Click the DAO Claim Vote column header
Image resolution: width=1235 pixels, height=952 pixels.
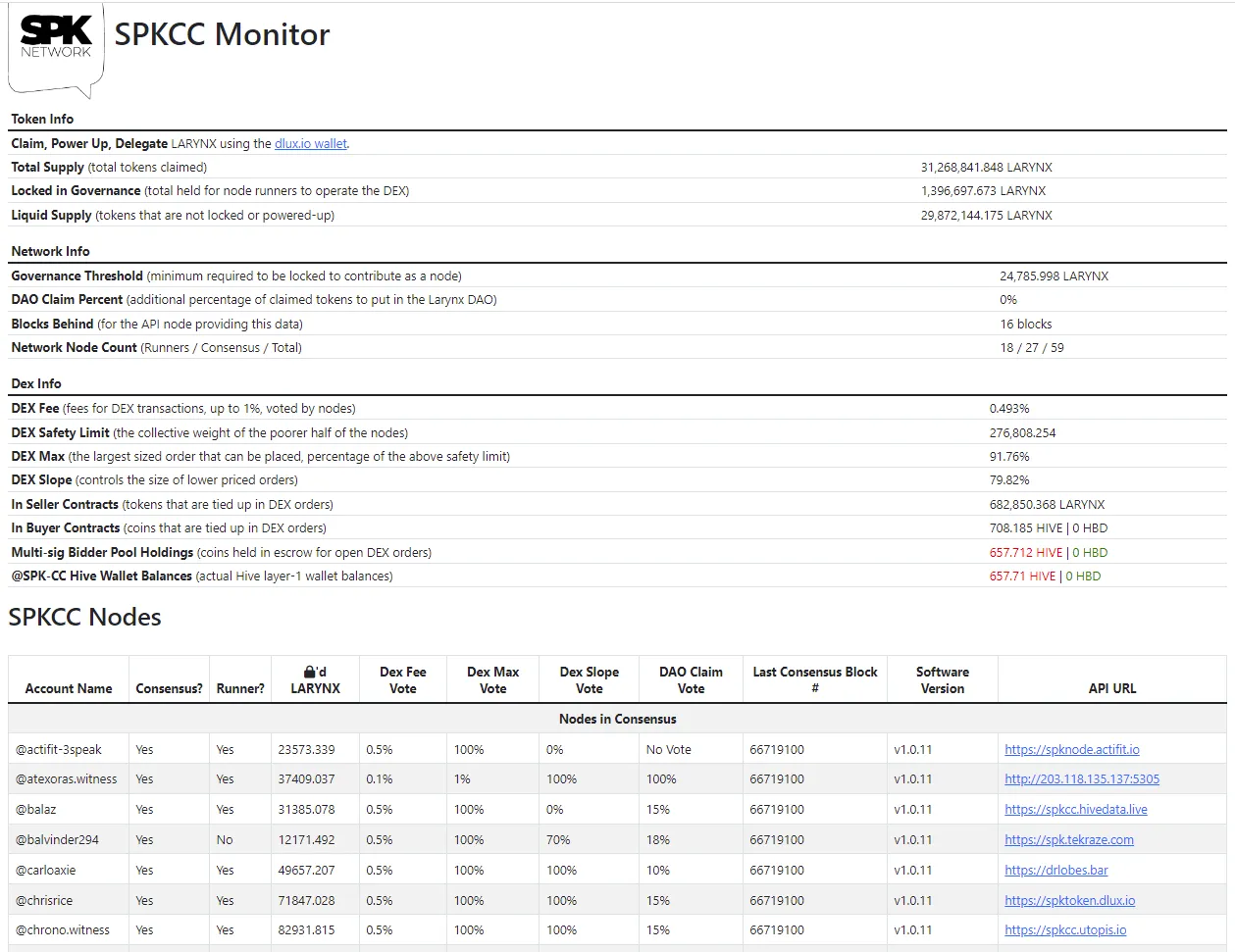click(691, 680)
